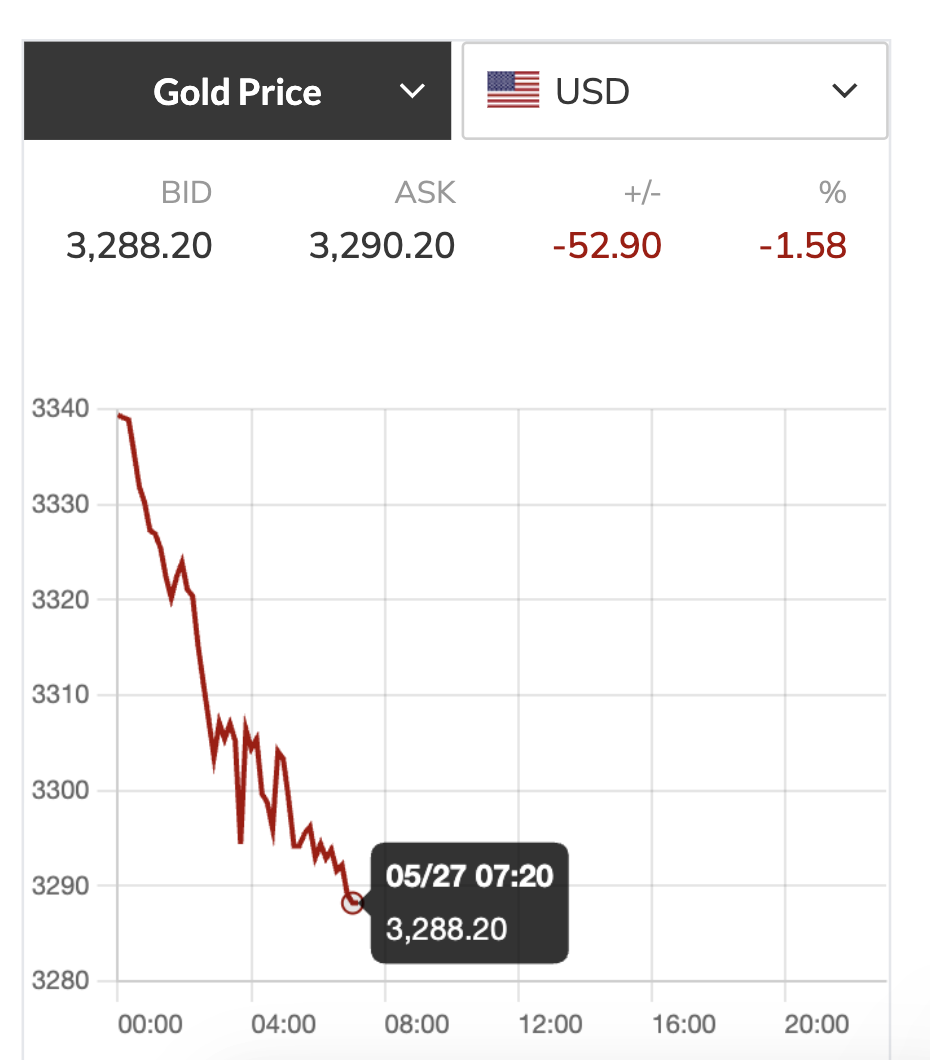Click the -1.58 percent value
The height and width of the screenshot is (1060, 930).
[802, 245]
